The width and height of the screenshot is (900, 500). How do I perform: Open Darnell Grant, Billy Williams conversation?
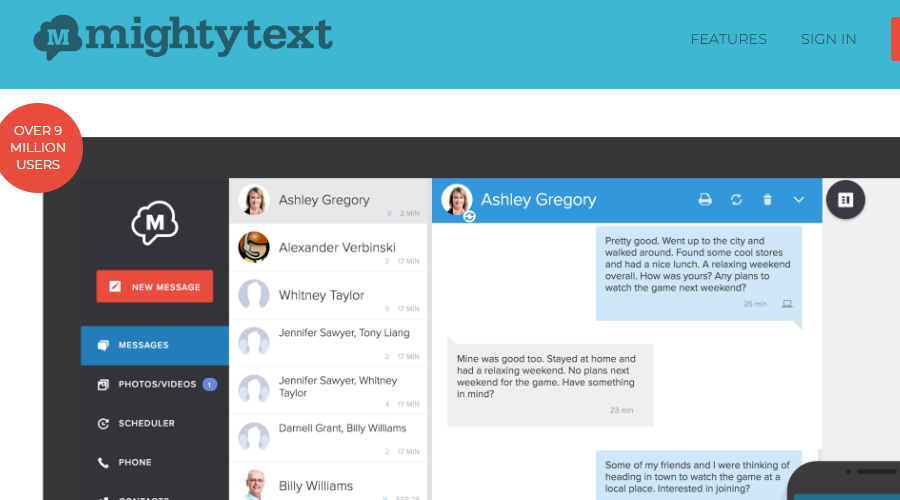tap(328, 438)
